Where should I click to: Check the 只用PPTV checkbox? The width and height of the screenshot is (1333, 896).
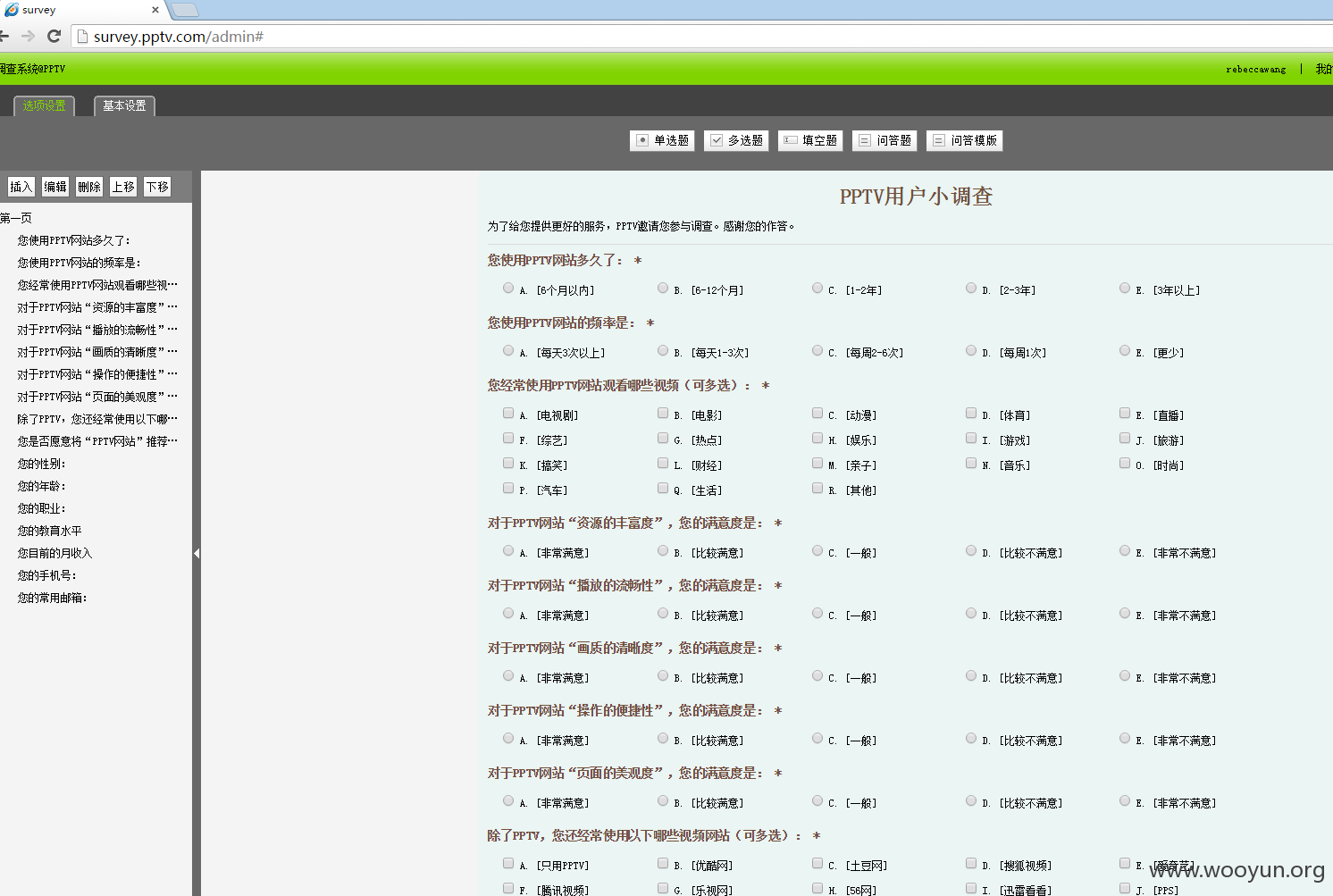point(508,863)
